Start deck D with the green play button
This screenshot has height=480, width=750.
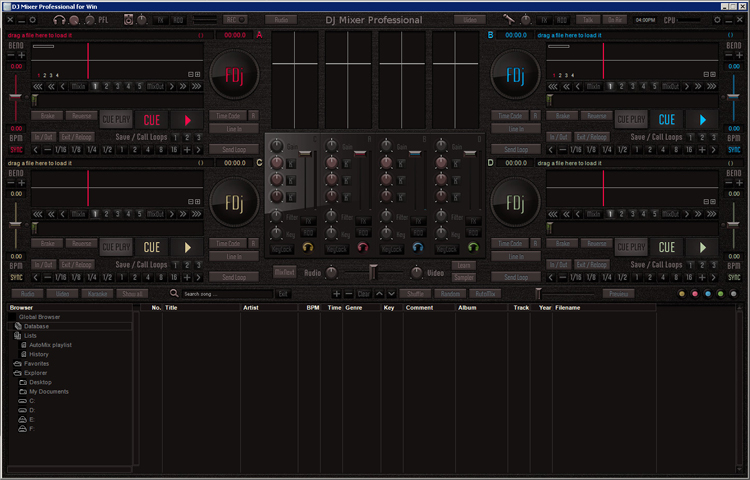coord(702,247)
